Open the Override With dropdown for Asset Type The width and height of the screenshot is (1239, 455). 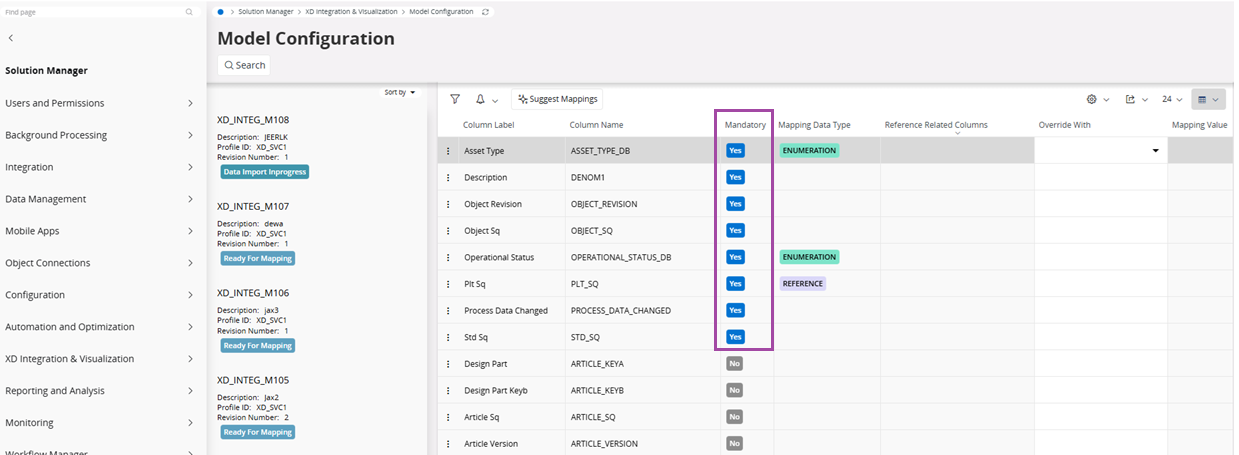1156,151
